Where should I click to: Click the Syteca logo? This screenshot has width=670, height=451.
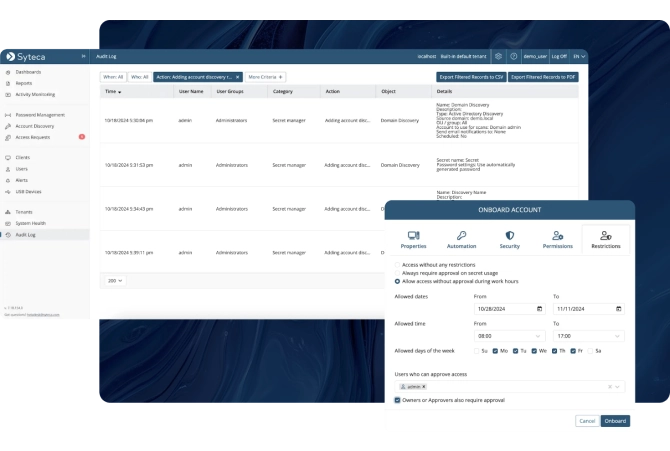[x=26, y=56]
